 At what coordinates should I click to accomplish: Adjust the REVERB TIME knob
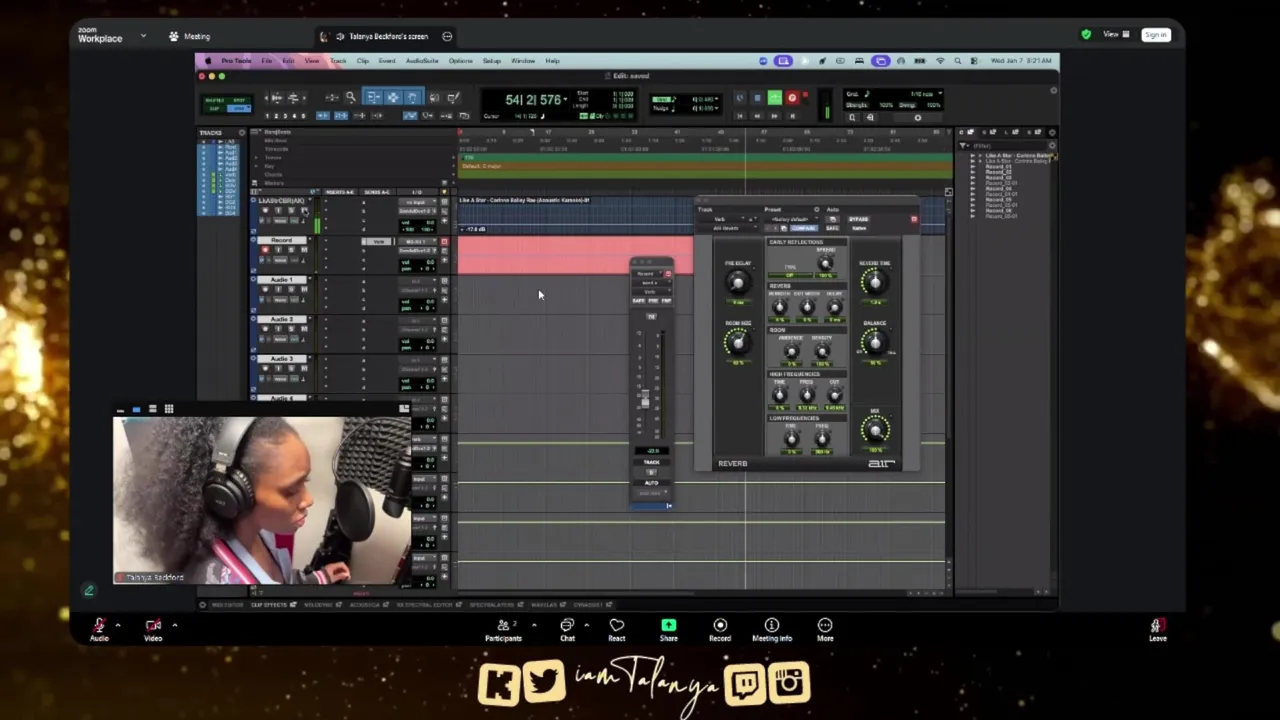[875, 282]
